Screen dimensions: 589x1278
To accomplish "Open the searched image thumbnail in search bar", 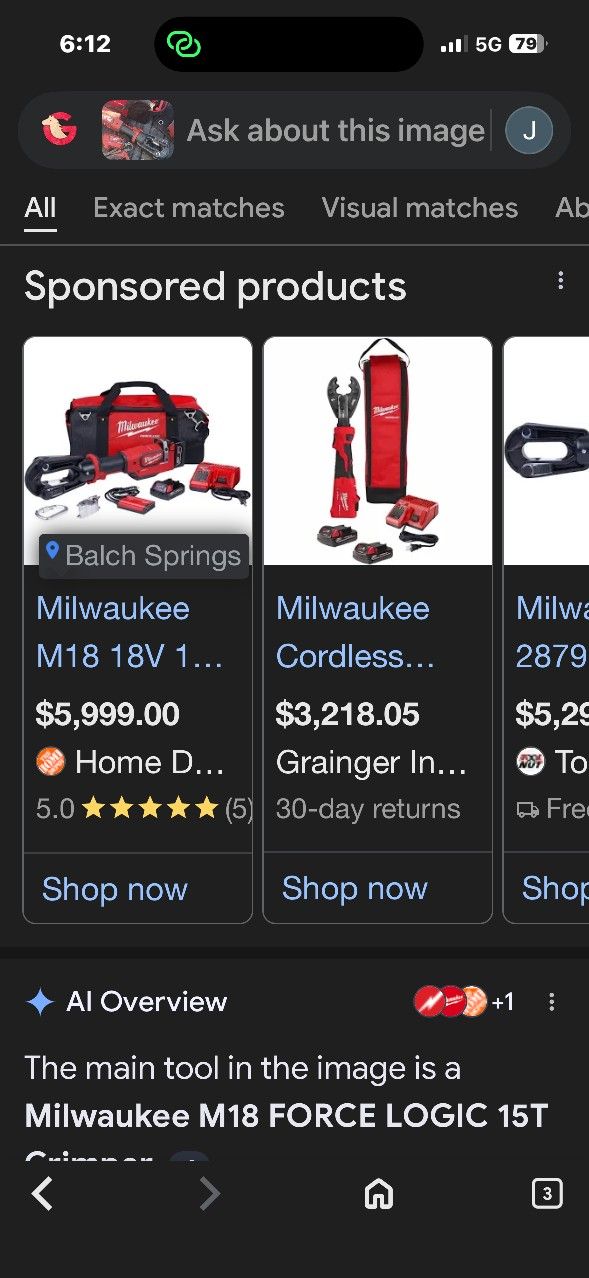I will [x=138, y=130].
